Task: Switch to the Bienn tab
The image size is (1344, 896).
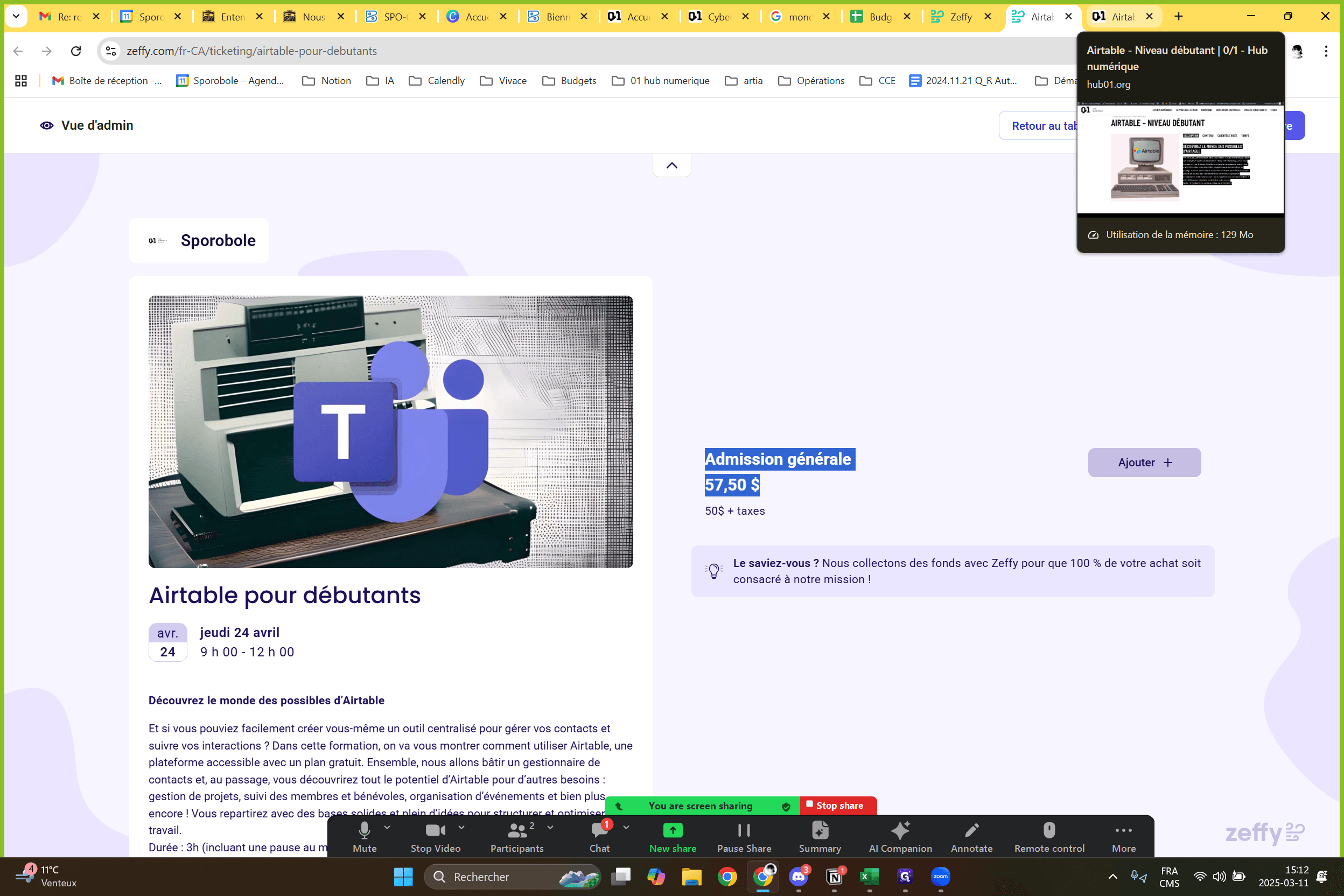Action: (557, 17)
